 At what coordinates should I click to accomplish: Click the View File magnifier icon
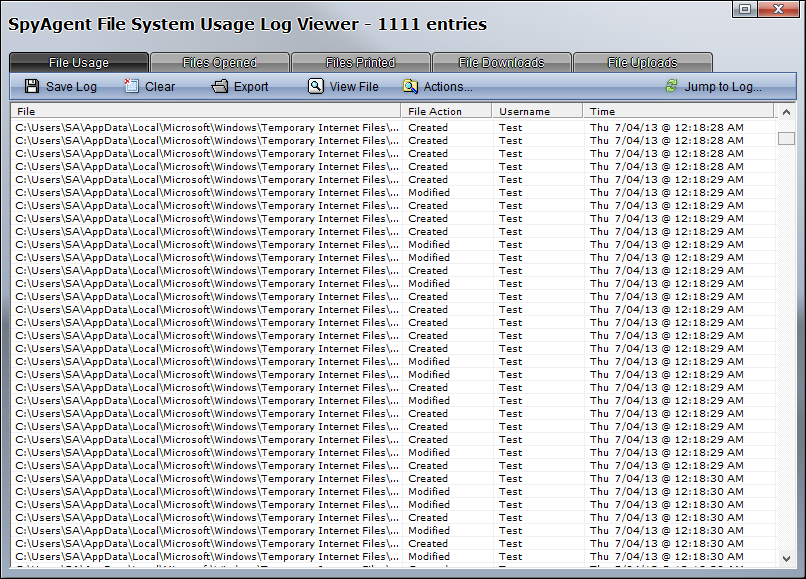click(x=316, y=87)
